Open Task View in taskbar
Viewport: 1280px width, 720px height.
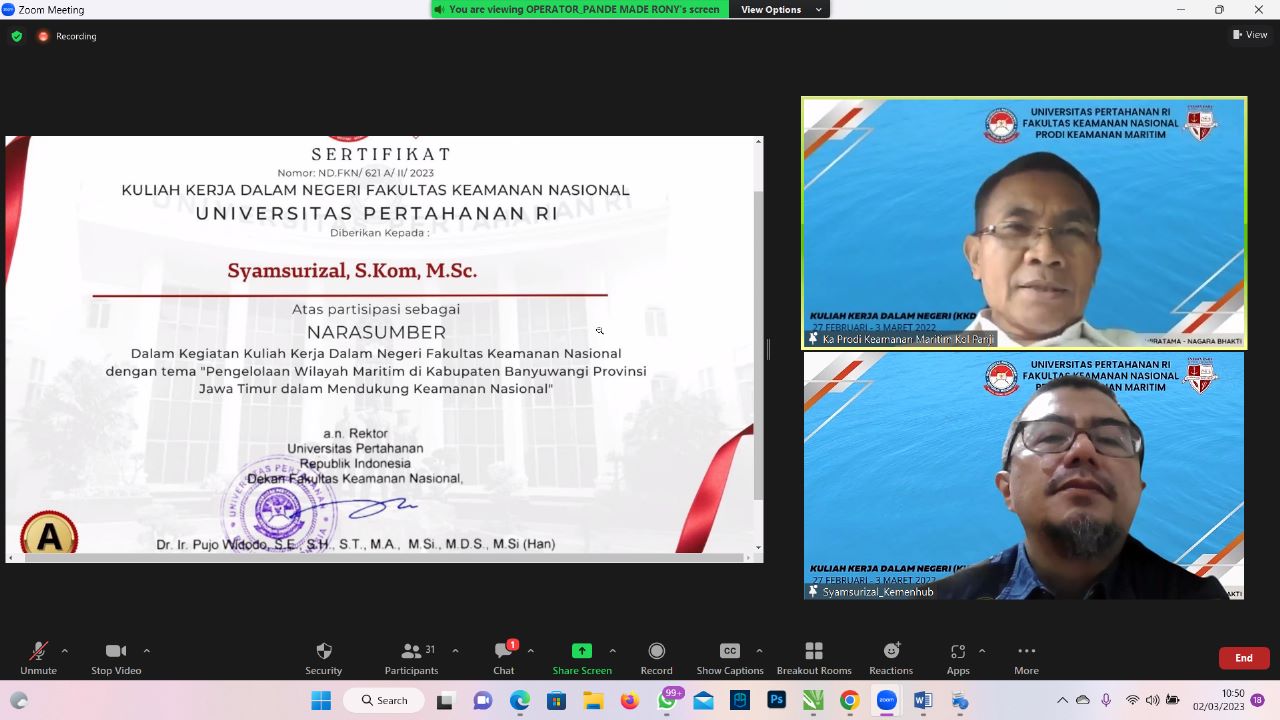[446, 700]
